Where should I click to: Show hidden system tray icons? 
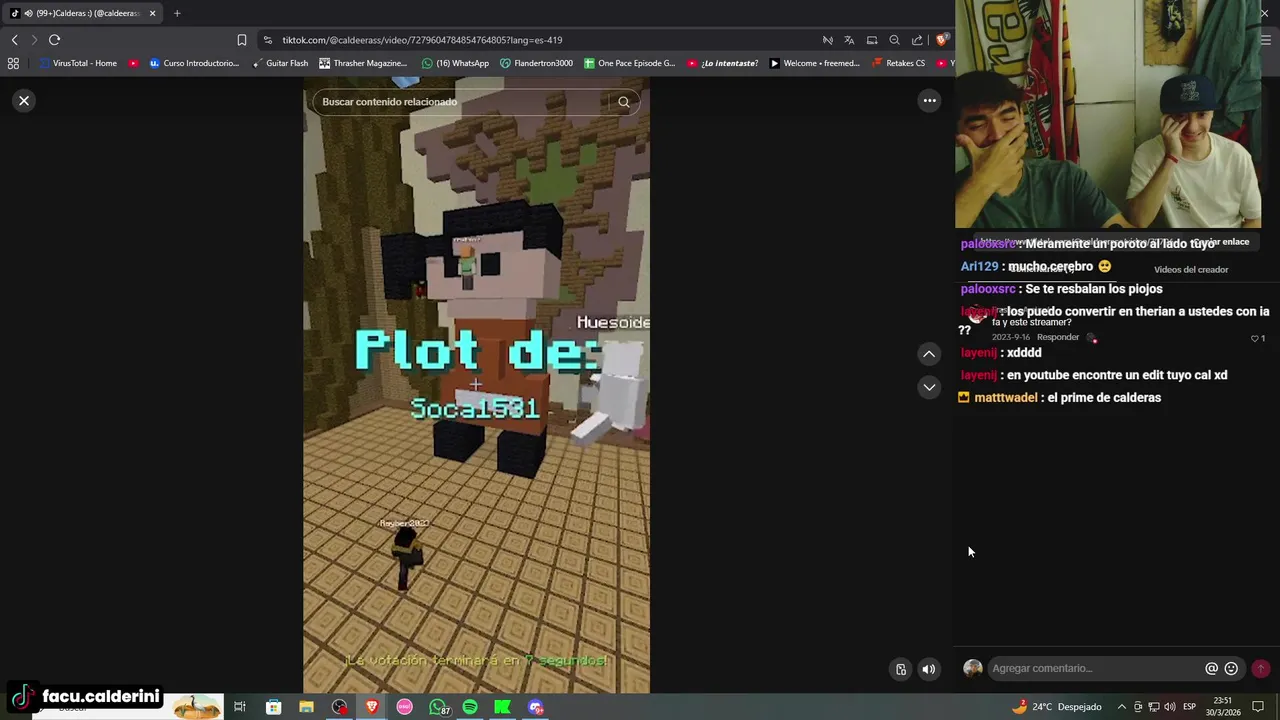1121,707
